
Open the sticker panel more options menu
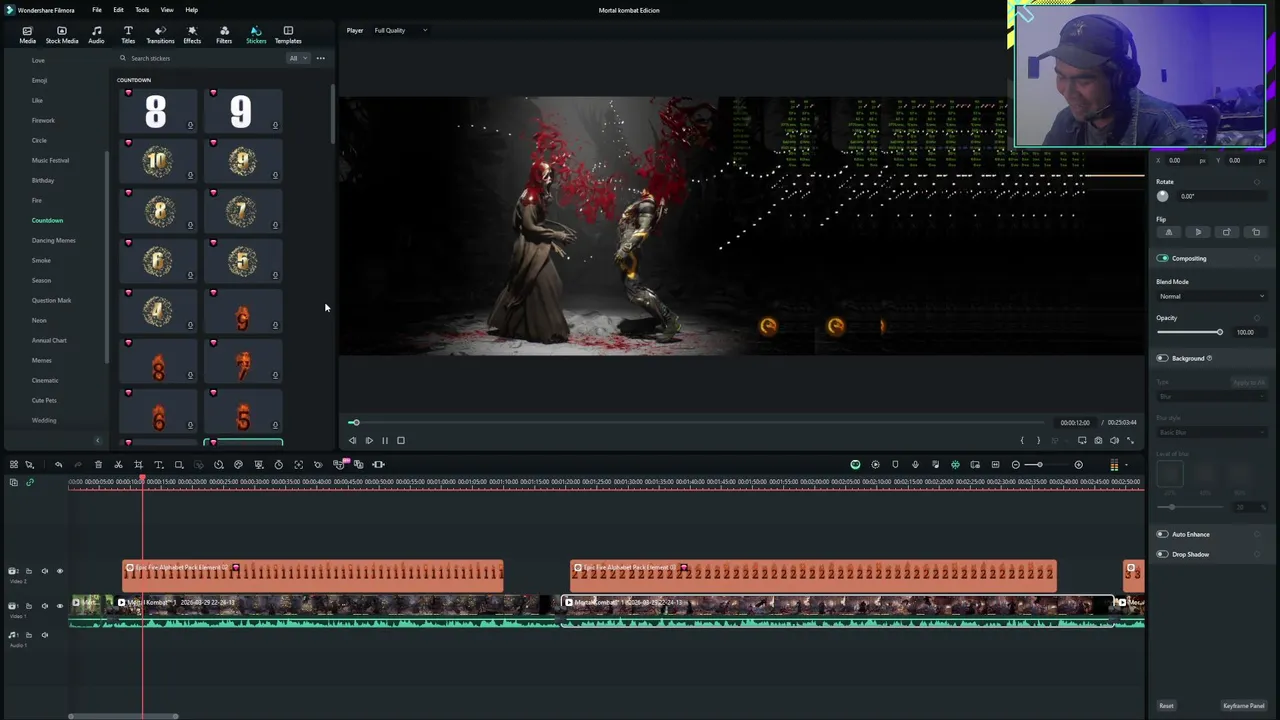[x=320, y=58]
